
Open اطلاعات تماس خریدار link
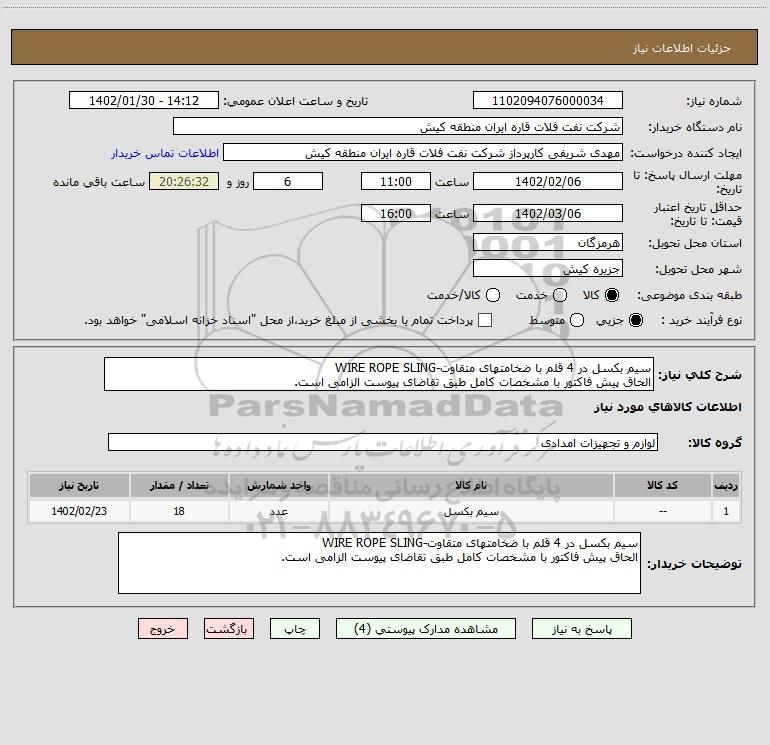point(165,153)
